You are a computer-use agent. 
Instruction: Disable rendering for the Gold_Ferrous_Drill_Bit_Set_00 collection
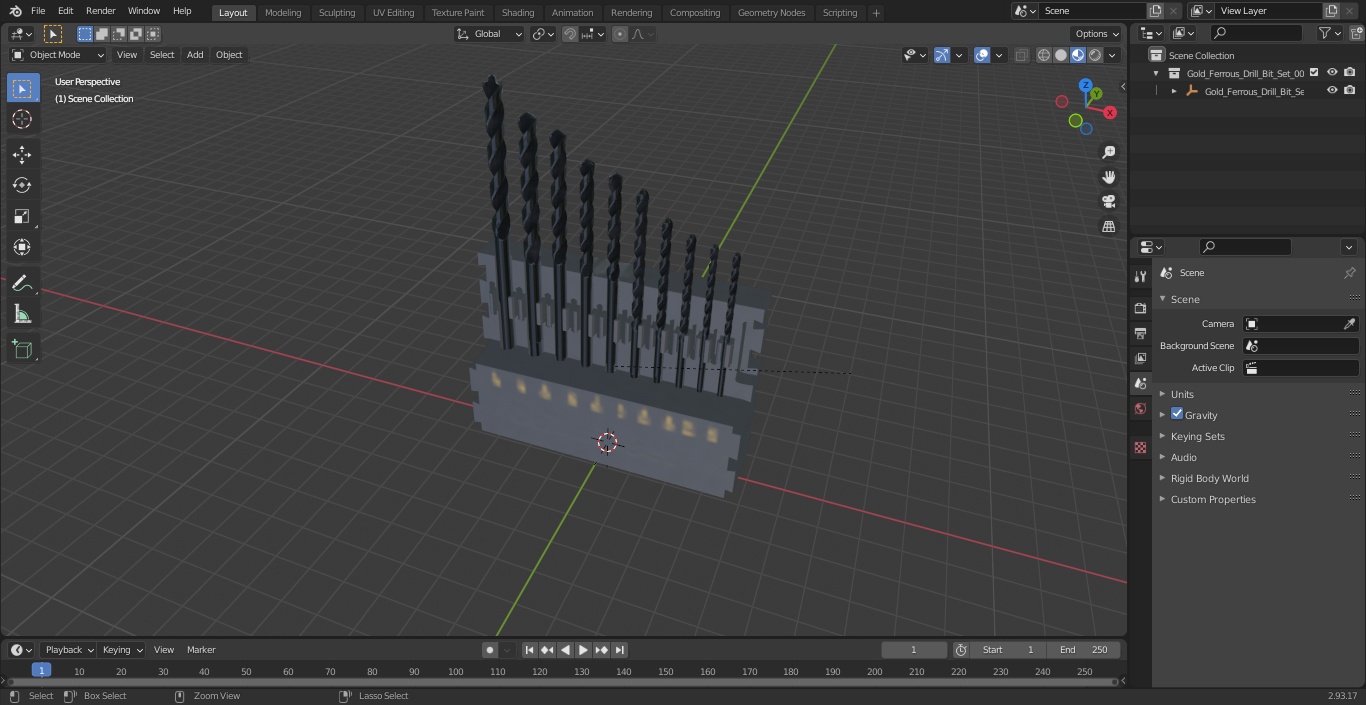[1350, 72]
